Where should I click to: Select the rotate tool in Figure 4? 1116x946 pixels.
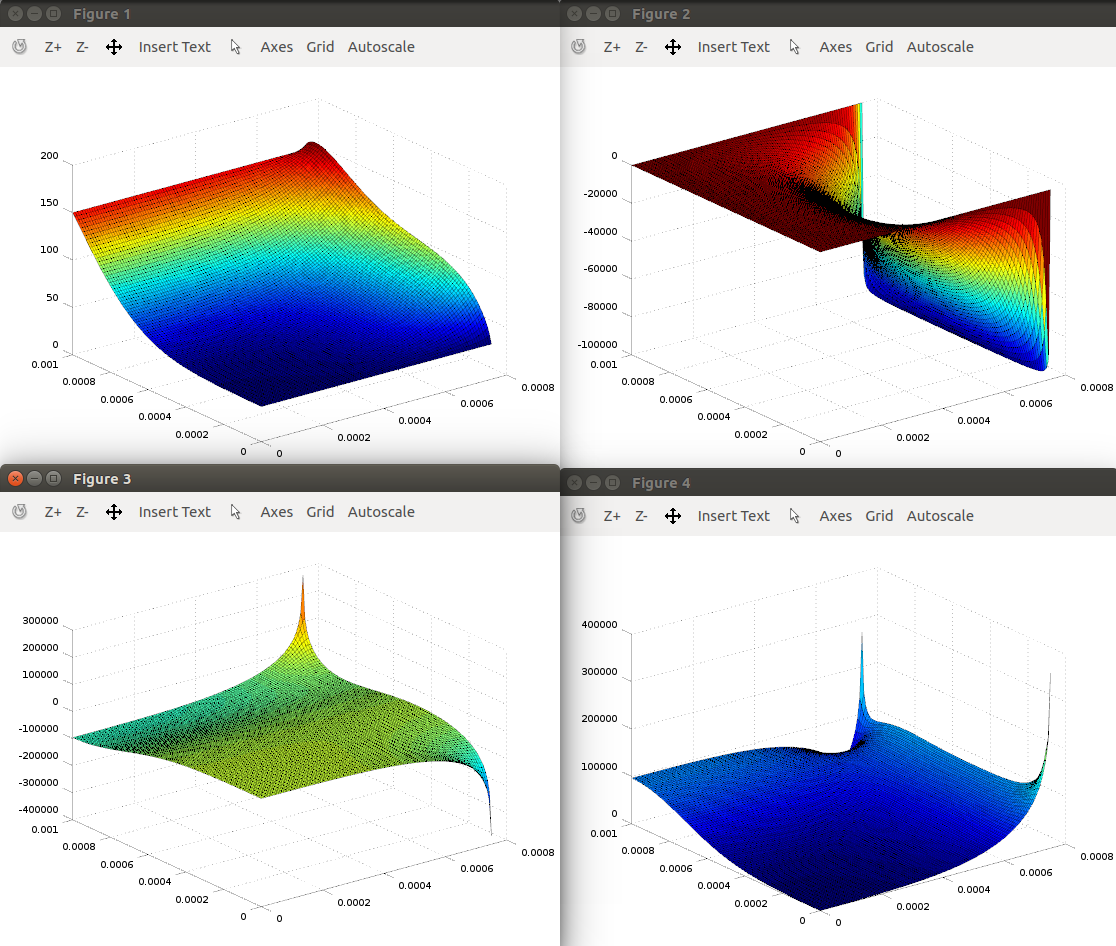[578, 516]
